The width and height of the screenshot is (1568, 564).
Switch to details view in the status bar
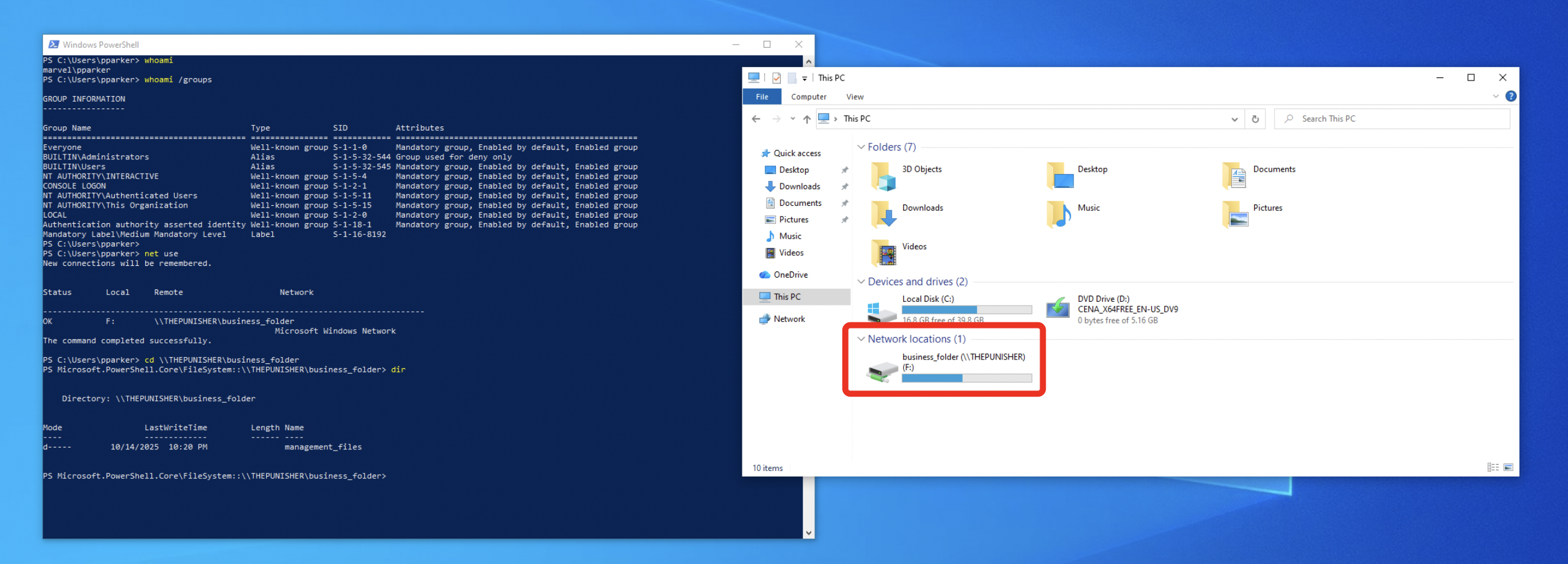pos(1493,467)
